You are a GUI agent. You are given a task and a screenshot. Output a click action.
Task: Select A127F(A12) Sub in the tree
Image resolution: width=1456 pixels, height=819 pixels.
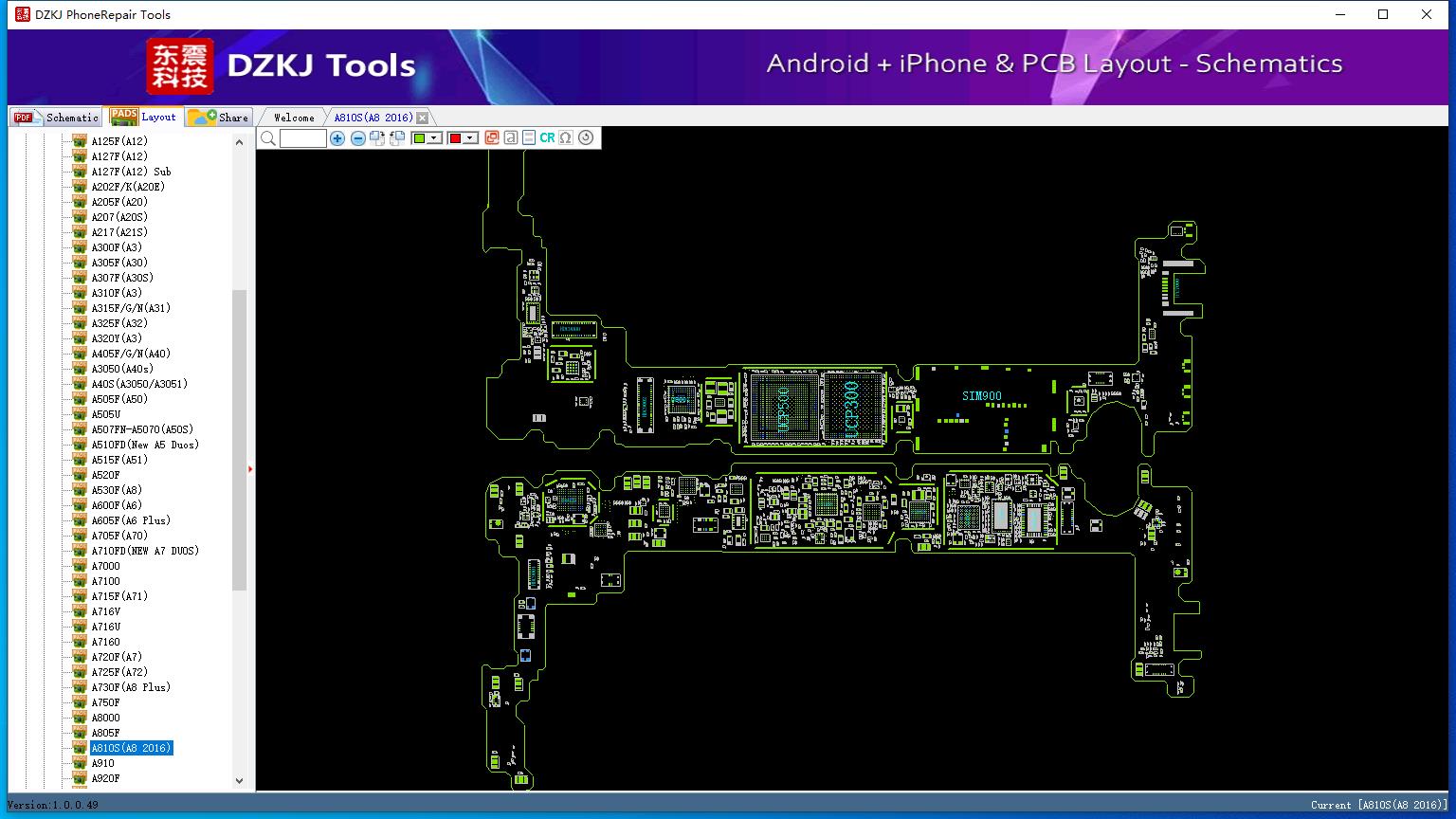coord(131,172)
